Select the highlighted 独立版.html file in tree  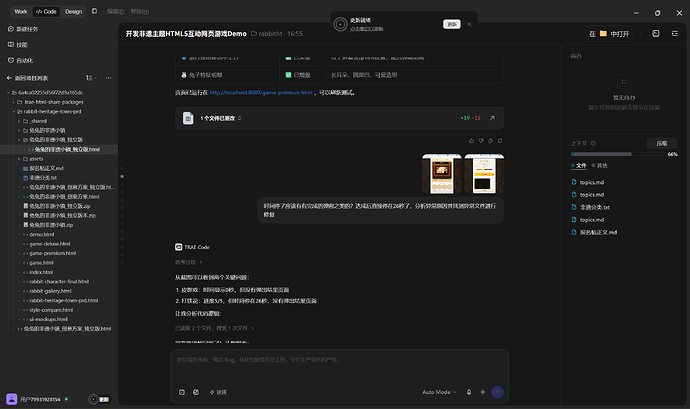[59, 150]
